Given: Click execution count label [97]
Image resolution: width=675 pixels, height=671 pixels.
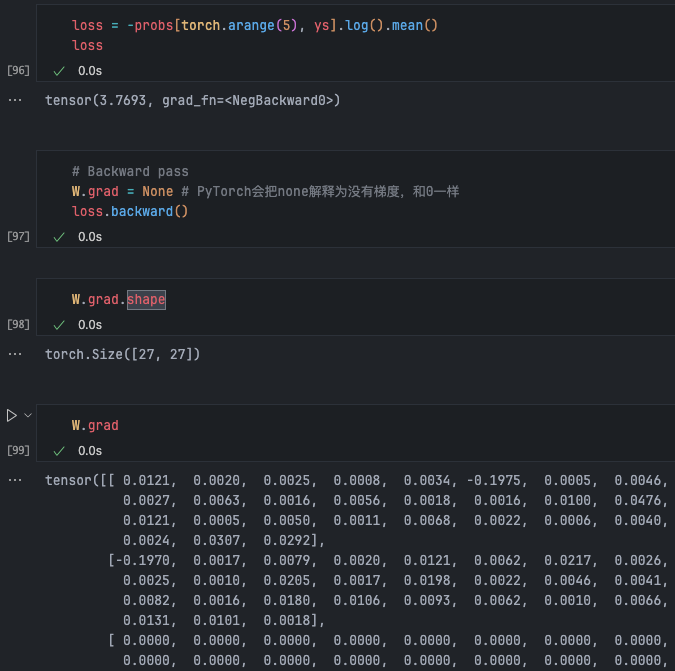Looking at the screenshot, I should 18,237.
